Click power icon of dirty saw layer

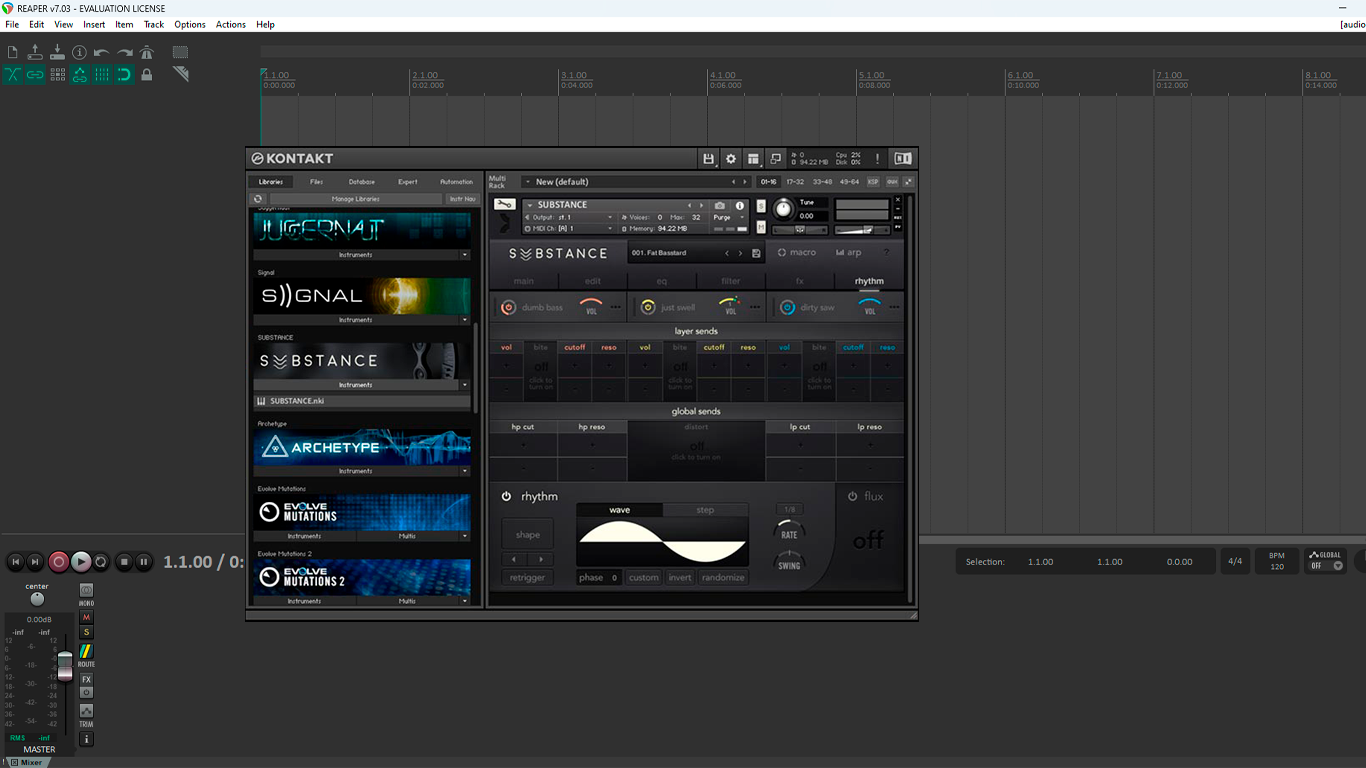click(x=787, y=308)
